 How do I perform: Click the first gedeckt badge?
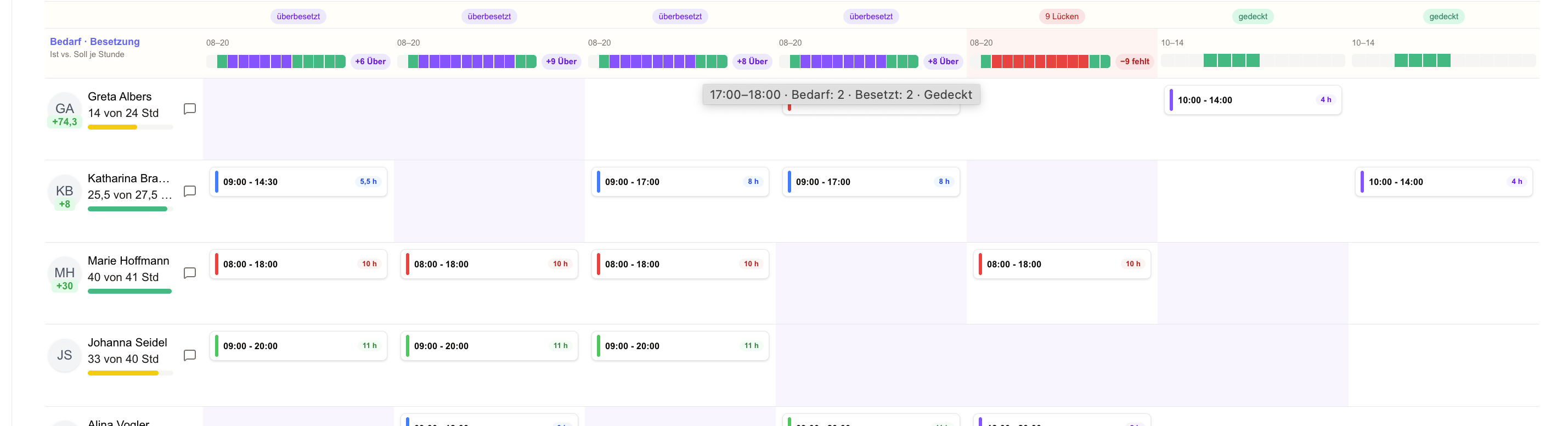pyautogui.click(x=1253, y=16)
